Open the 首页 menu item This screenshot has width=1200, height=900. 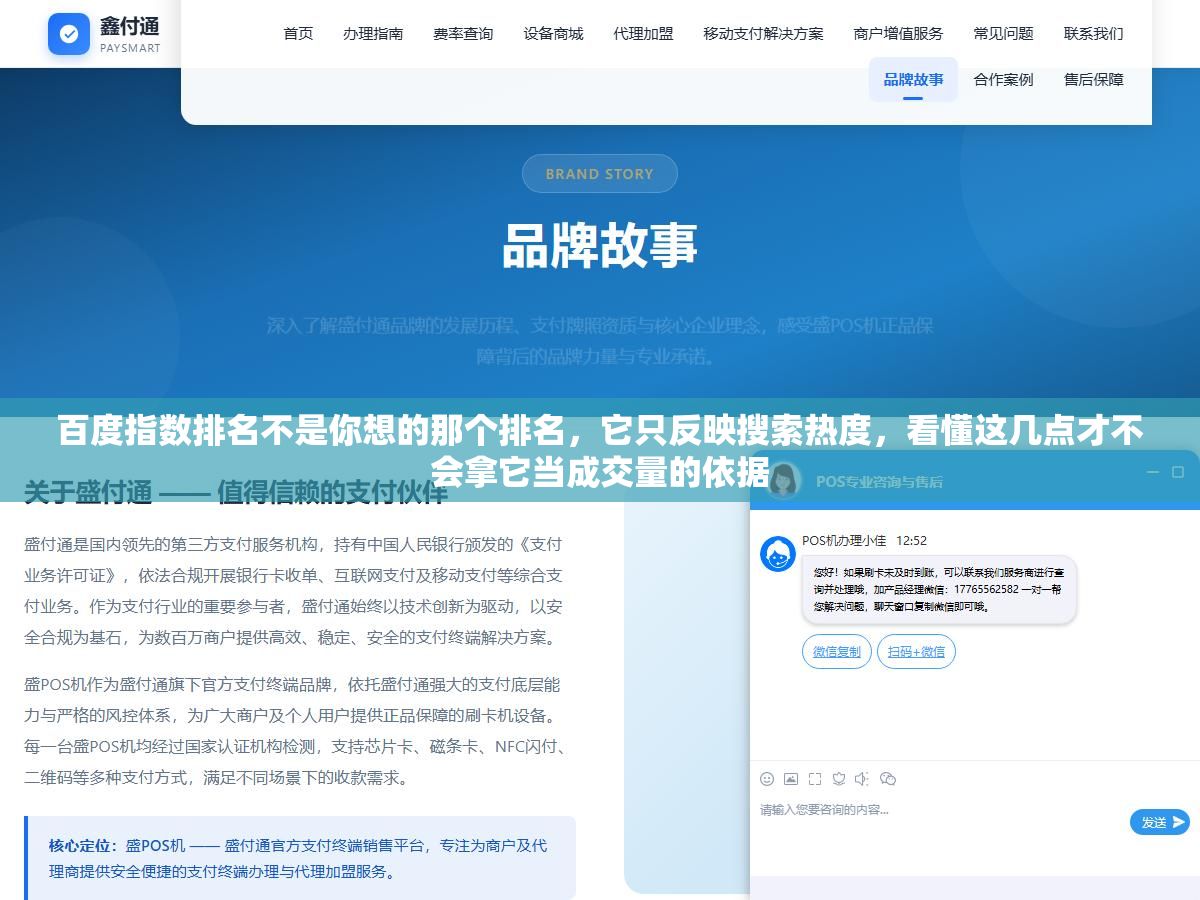coord(298,33)
